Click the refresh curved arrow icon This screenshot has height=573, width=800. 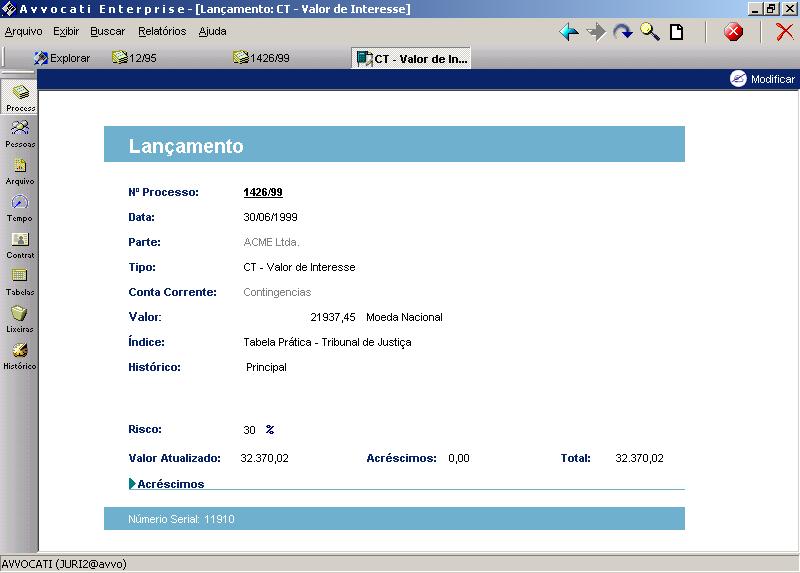tap(622, 32)
